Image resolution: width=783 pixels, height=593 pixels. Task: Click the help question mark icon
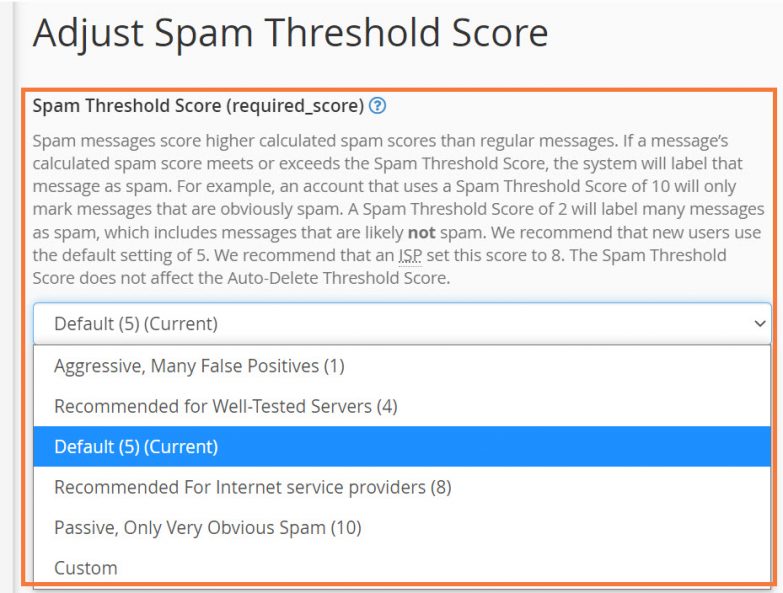tap(377, 105)
